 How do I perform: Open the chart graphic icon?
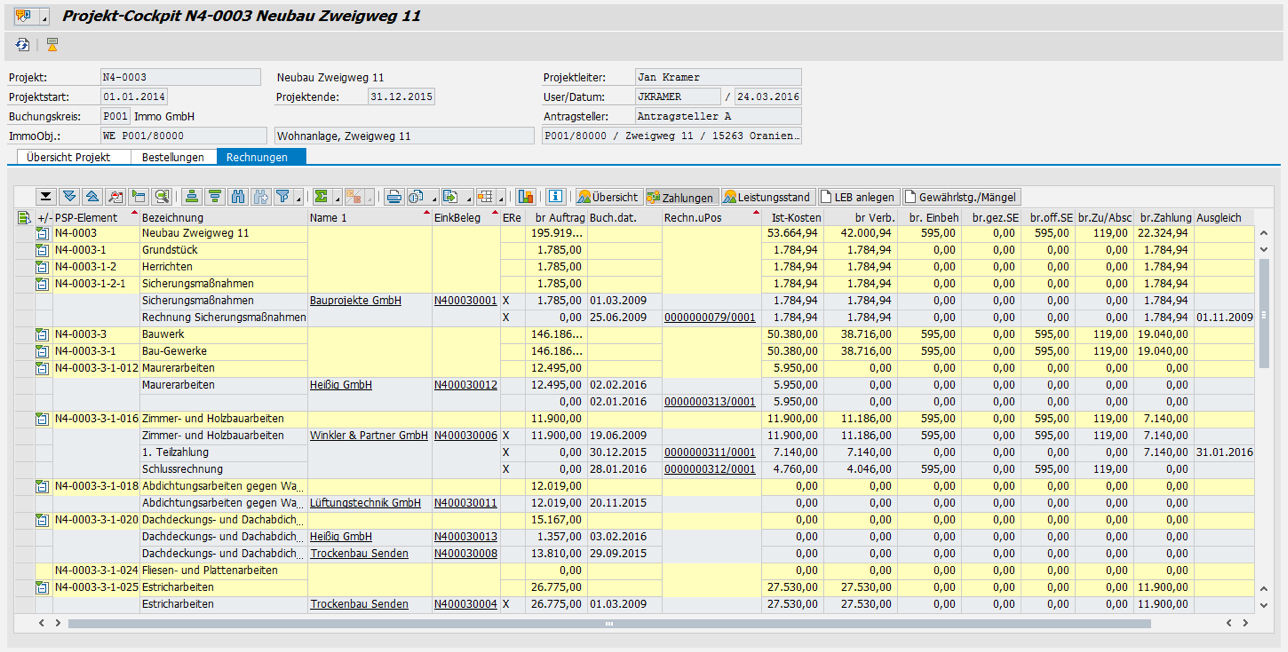point(526,197)
